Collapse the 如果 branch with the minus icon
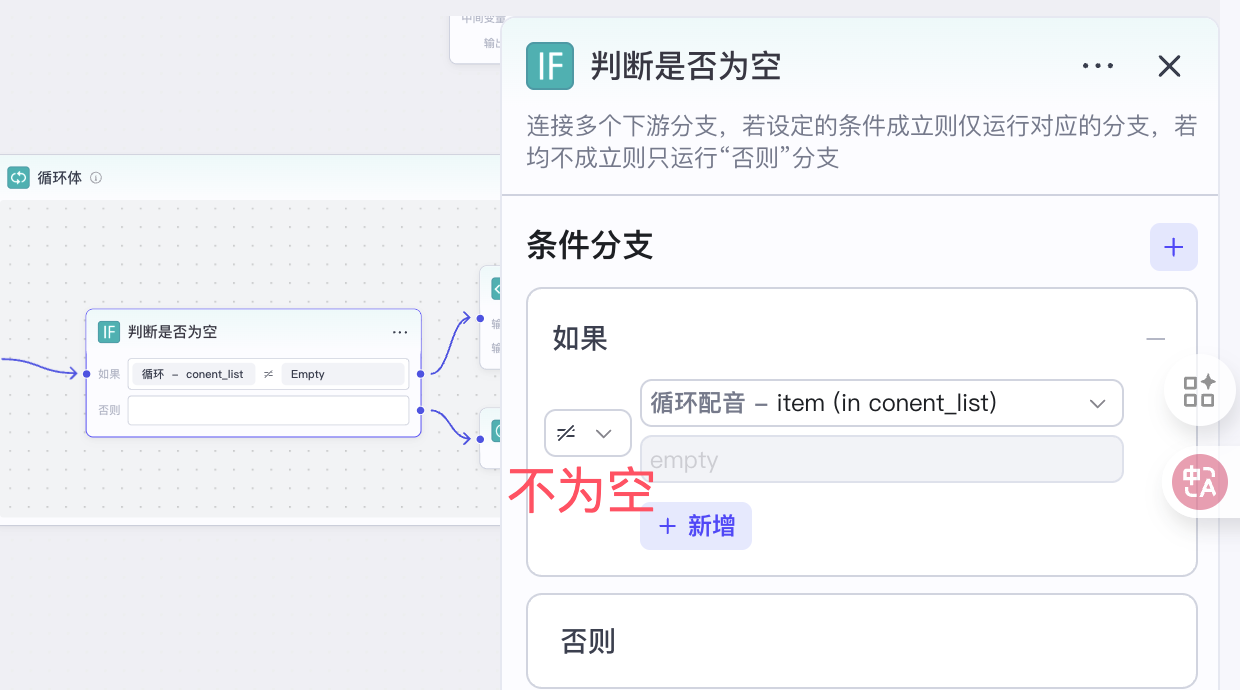Screen dimensions: 1240x690 click(x=1156, y=339)
